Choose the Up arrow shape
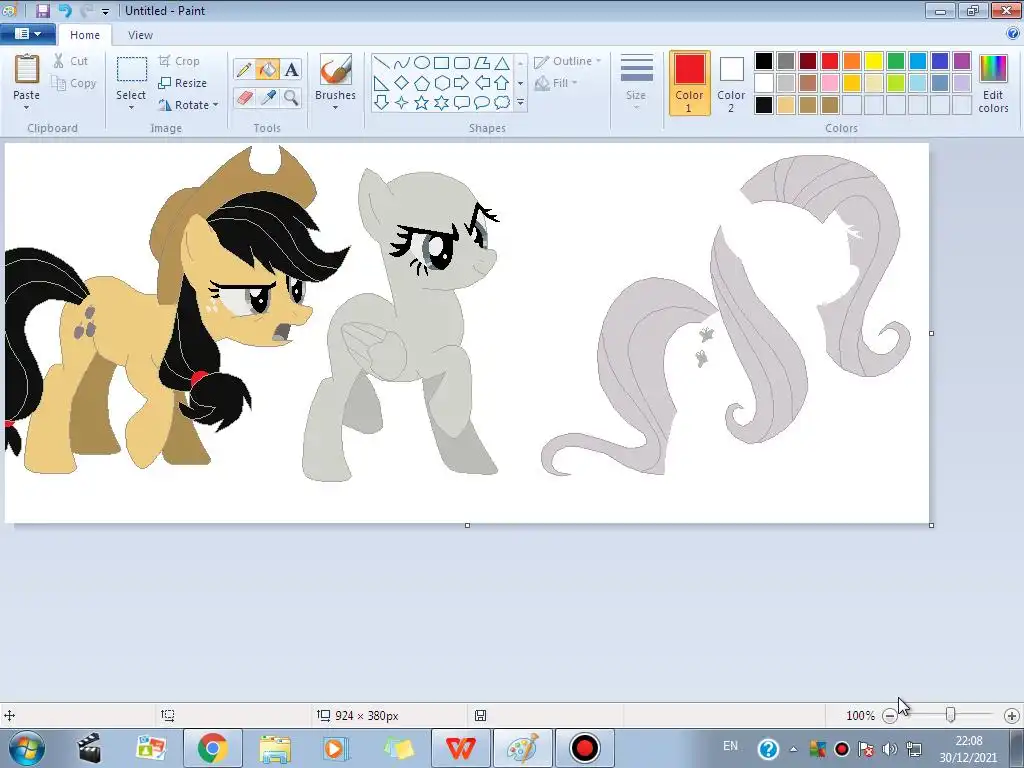This screenshot has width=1024, height=768. (x=502, y=83)
